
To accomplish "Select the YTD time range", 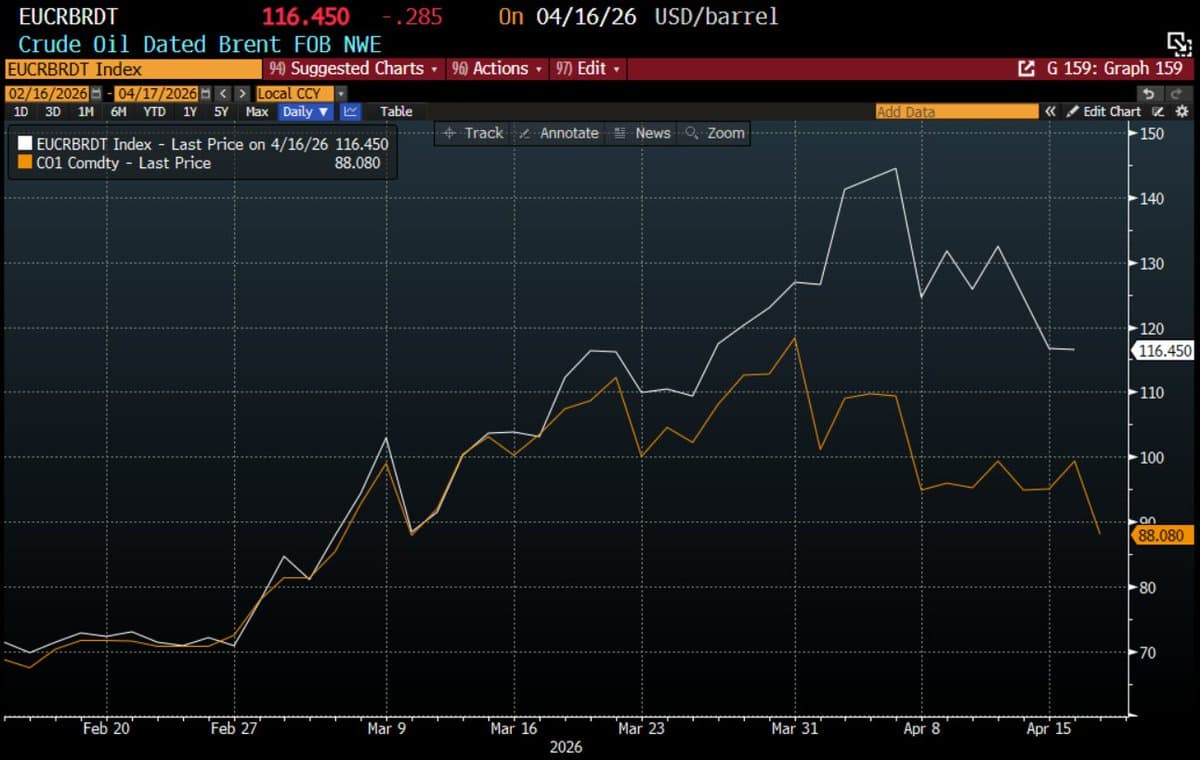I will pos(154,112).
